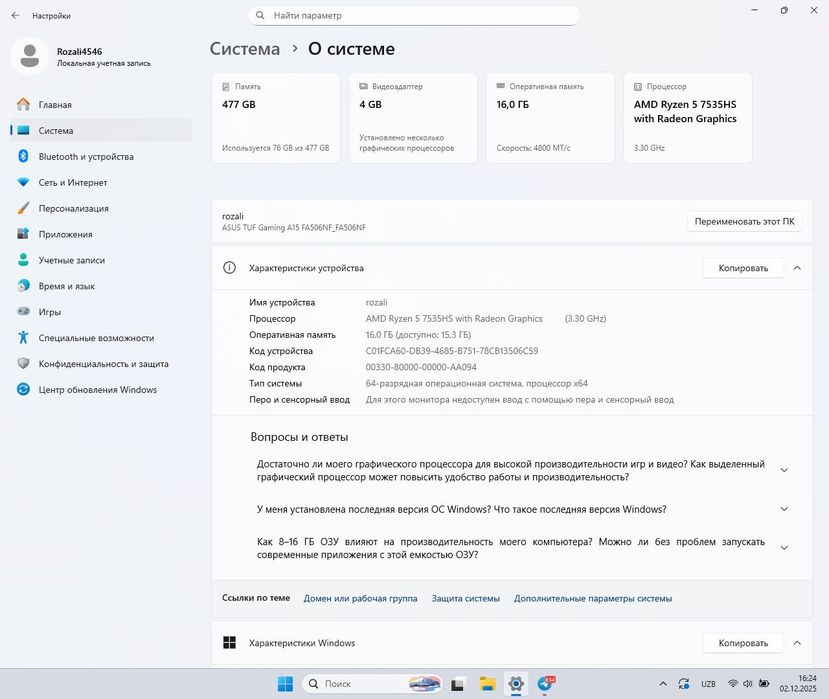Screen dimensions: 829x699
Task: Select Bluetooth и устройства in the sidebar
Action: 100,156
